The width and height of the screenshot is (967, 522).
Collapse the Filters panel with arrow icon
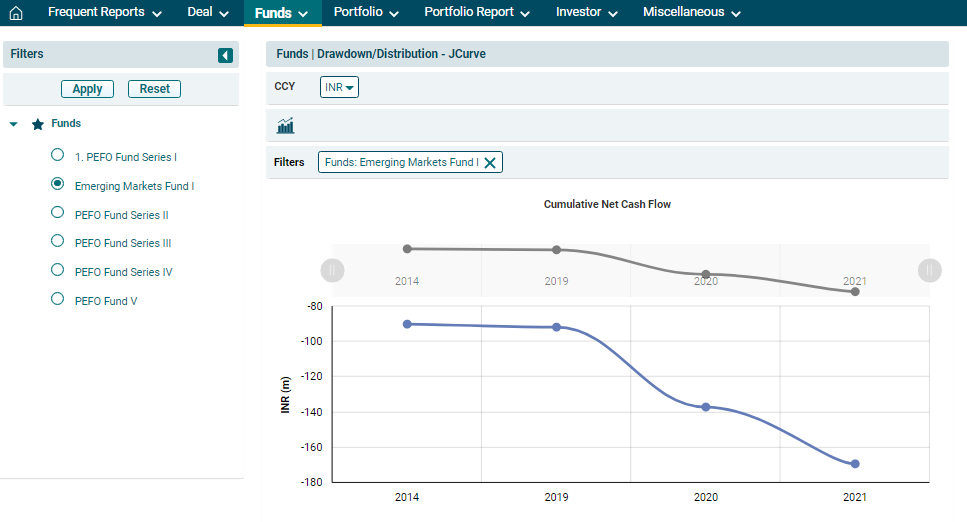tap(225, 55)
